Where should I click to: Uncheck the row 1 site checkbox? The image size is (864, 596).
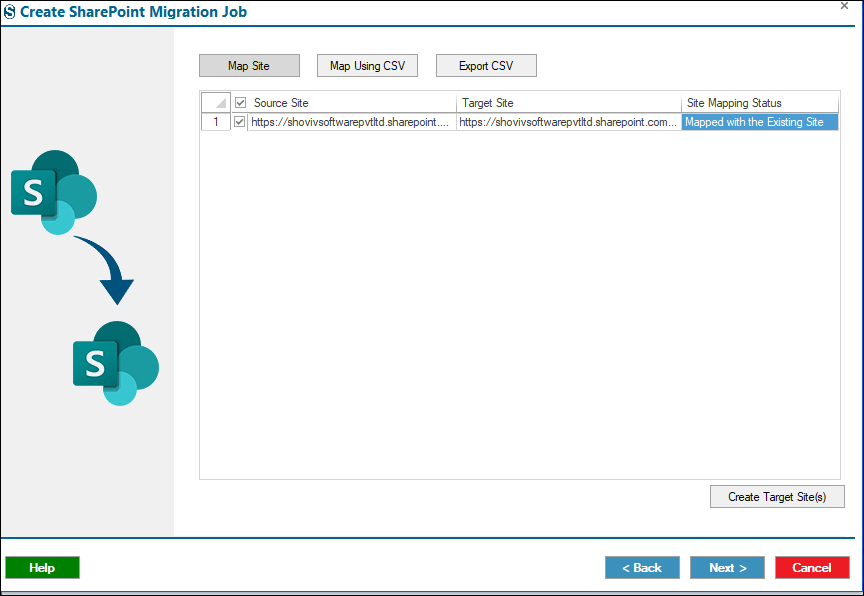pyautogui.click(x=239, y=122)
